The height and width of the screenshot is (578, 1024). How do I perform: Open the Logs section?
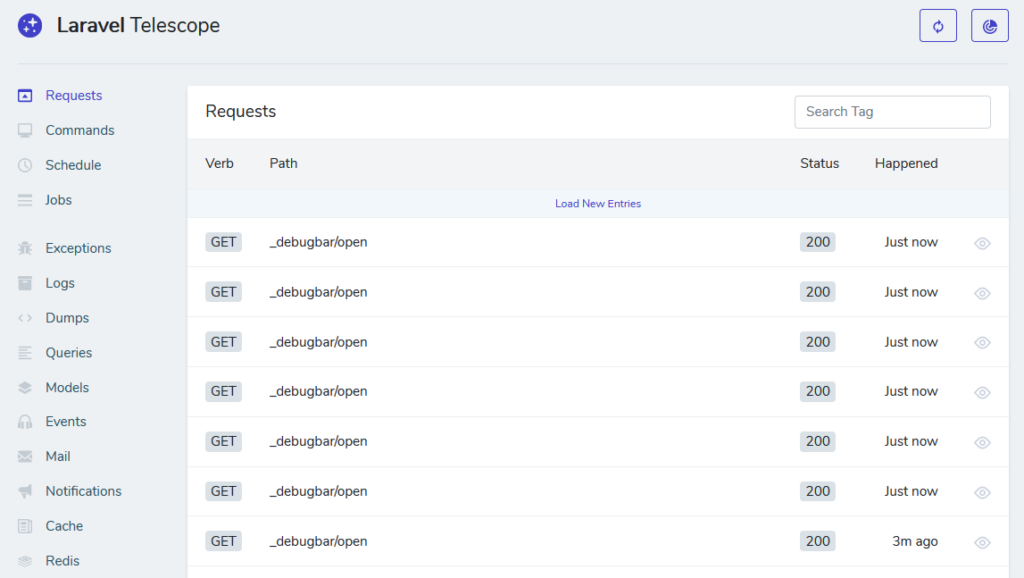pyautogui.click(x=60, y=283)
